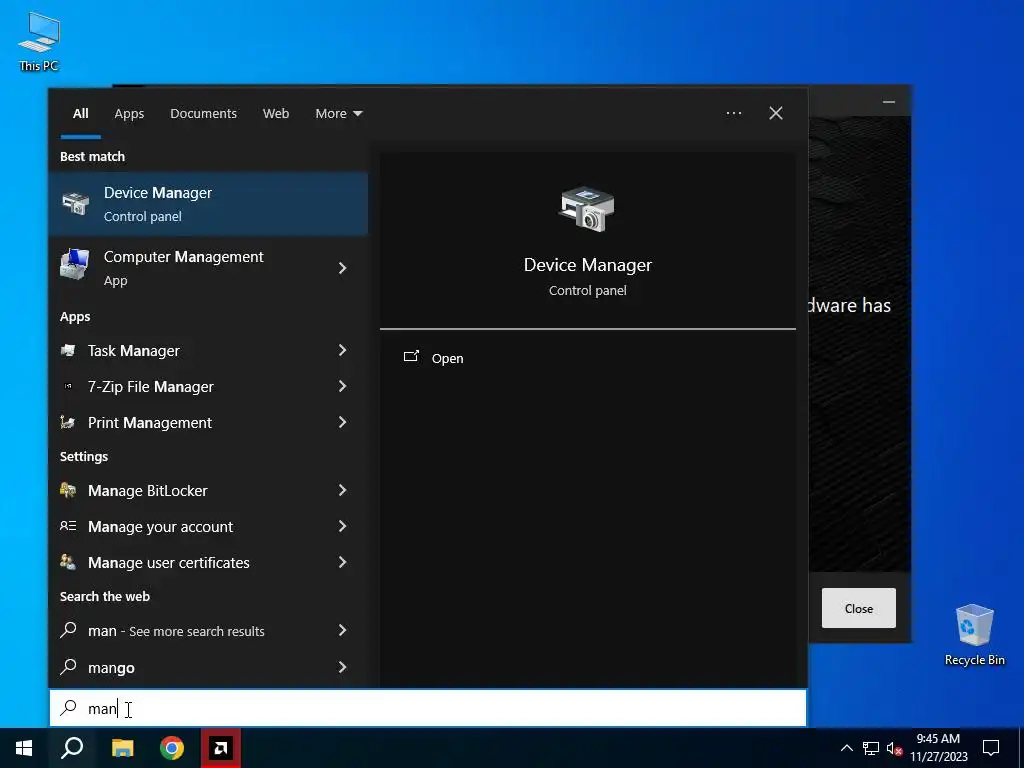Close the search panel with X
Viewport: 1024px width, 768px height.
[775, 113]
